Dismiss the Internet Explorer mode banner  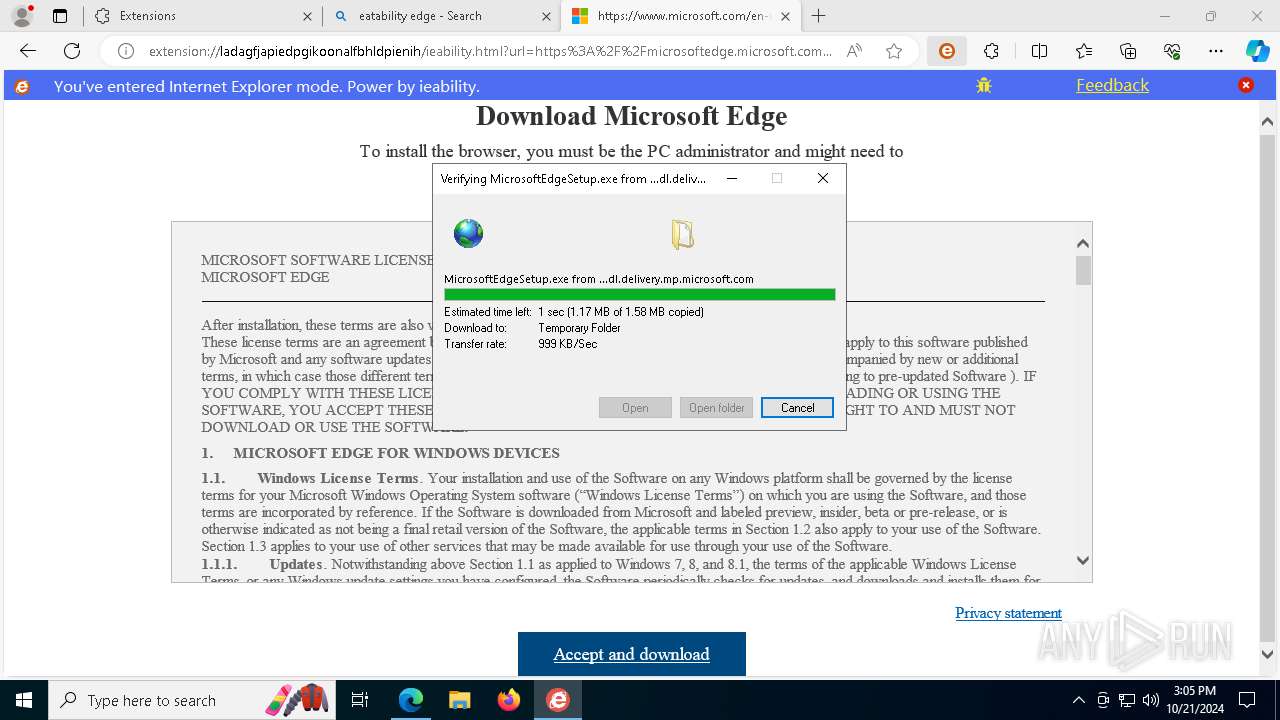pos(1246,86)
